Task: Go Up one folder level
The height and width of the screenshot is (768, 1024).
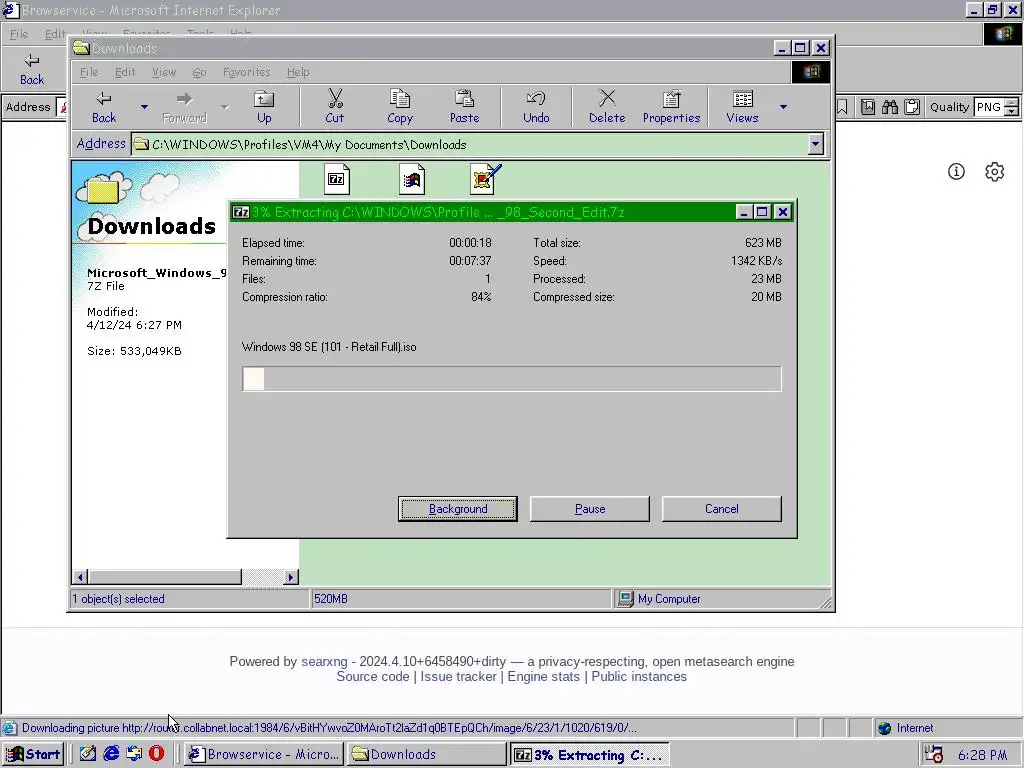Action: [264, 107]
